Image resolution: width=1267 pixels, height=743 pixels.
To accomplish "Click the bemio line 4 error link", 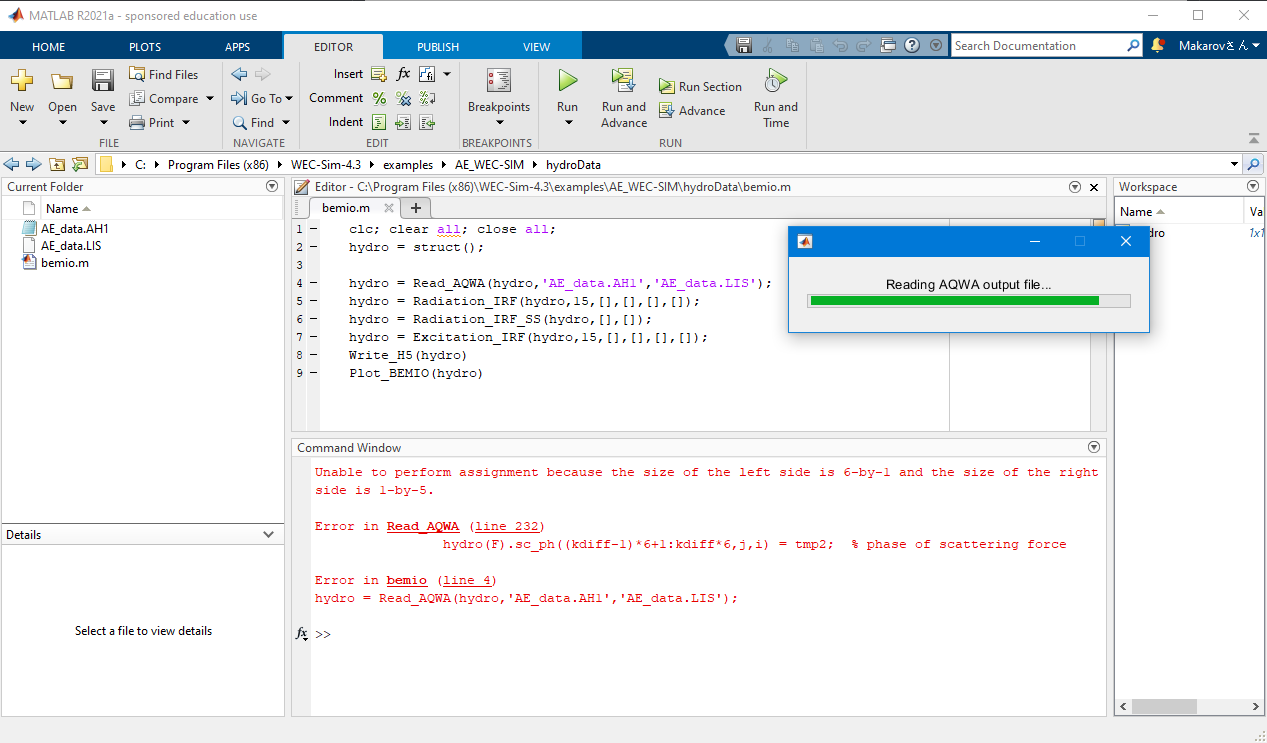I will pyautogui.click(x=467, y=579).
